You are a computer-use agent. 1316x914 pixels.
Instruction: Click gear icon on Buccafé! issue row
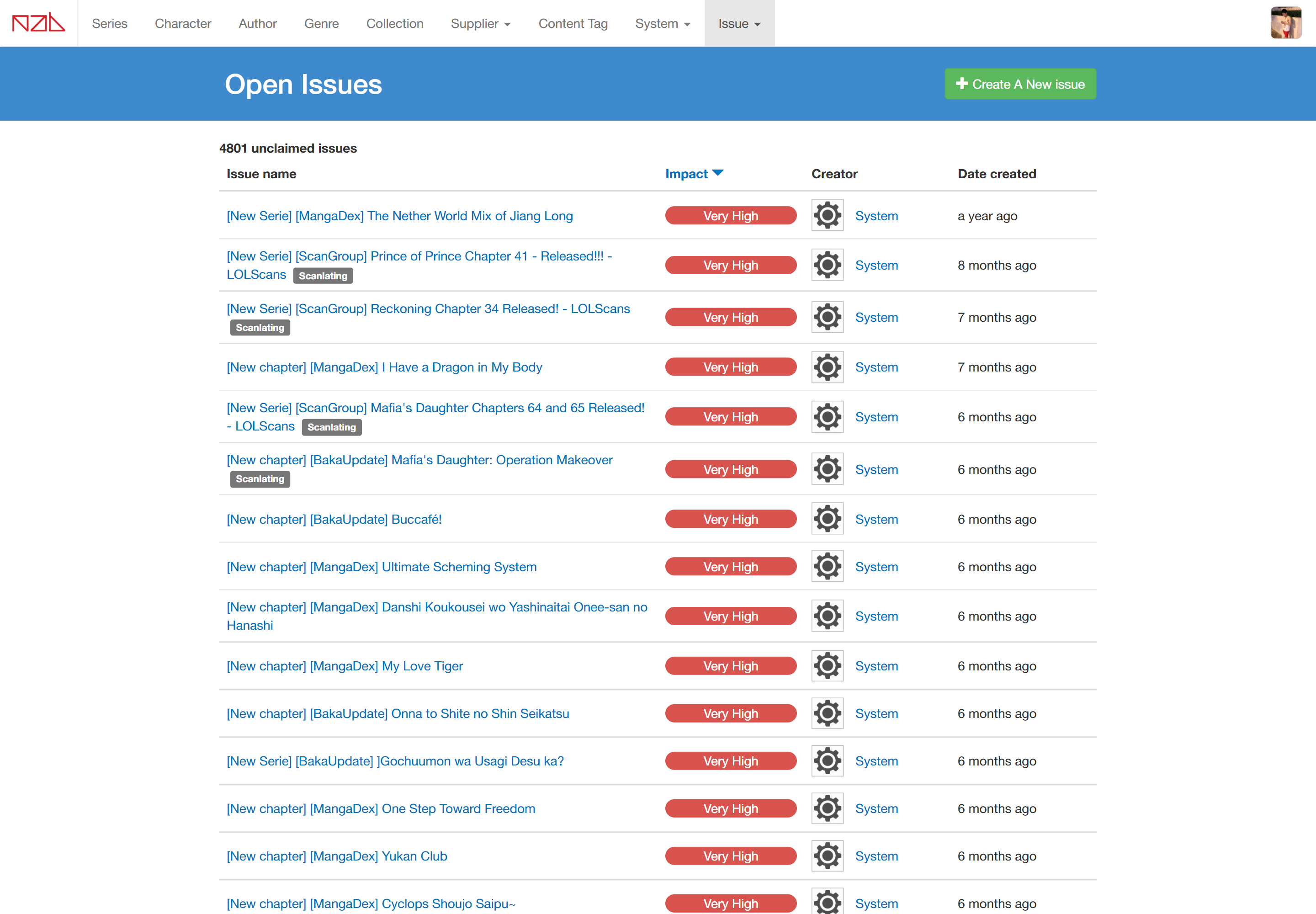pos(827,519)
